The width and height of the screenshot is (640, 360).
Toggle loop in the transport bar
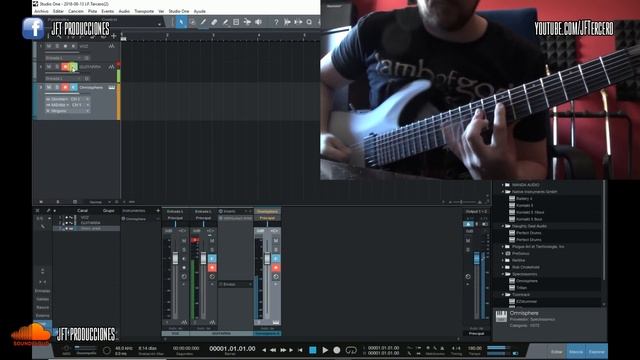click(x=351, y=350)
